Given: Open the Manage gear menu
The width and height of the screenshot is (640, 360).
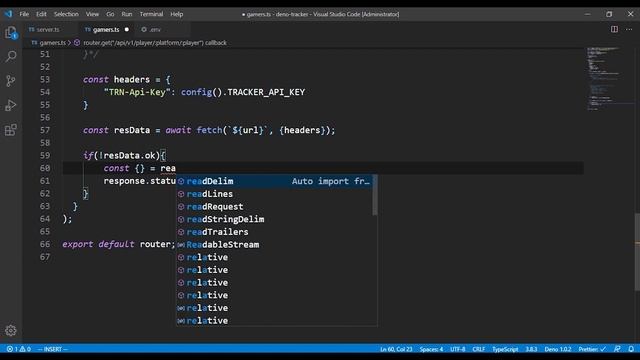Looking at the screenshot, I should (x=11, y=330).
